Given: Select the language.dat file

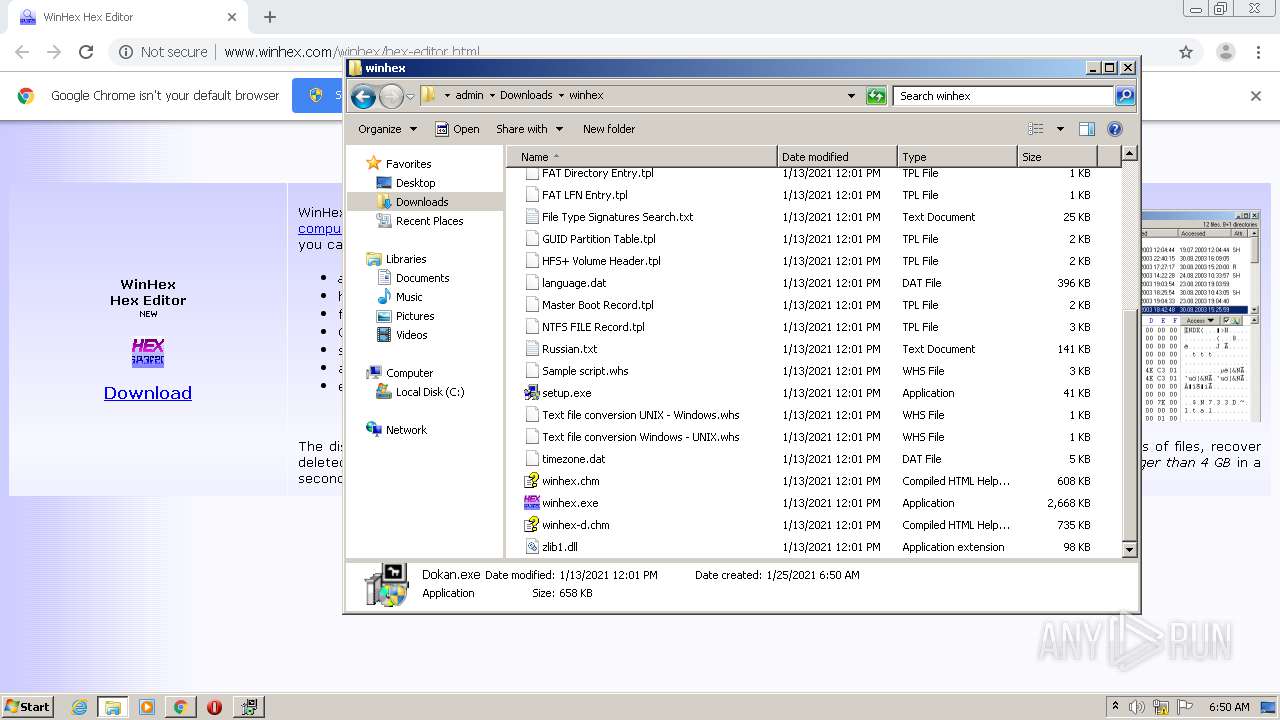Looking at the screenshot, I should pyautogui.click(x=574, y=283).
